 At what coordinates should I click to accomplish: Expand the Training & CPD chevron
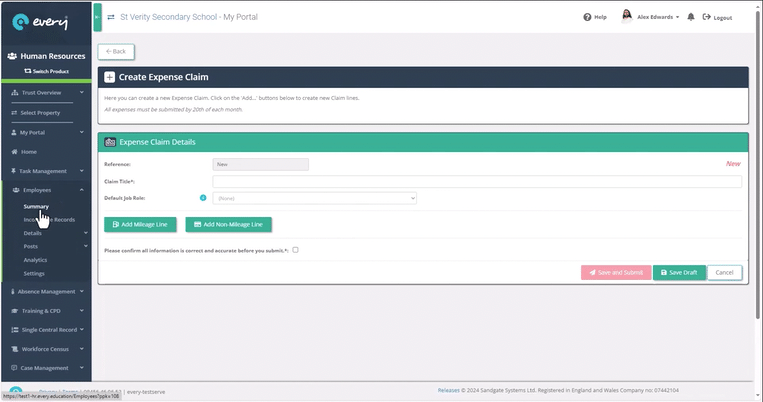click(82, 310)
